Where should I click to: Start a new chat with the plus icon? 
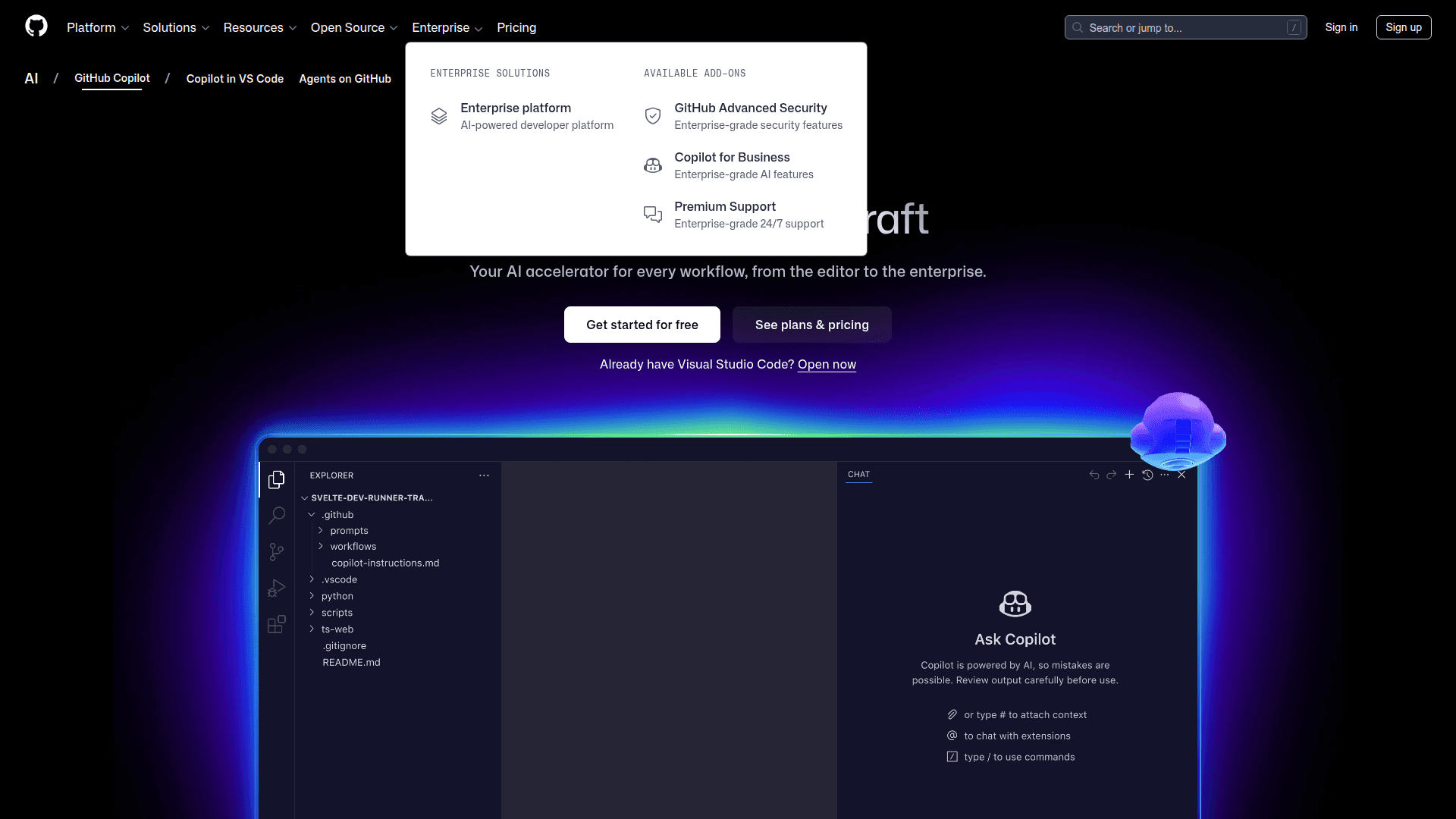pos(1129,475)
